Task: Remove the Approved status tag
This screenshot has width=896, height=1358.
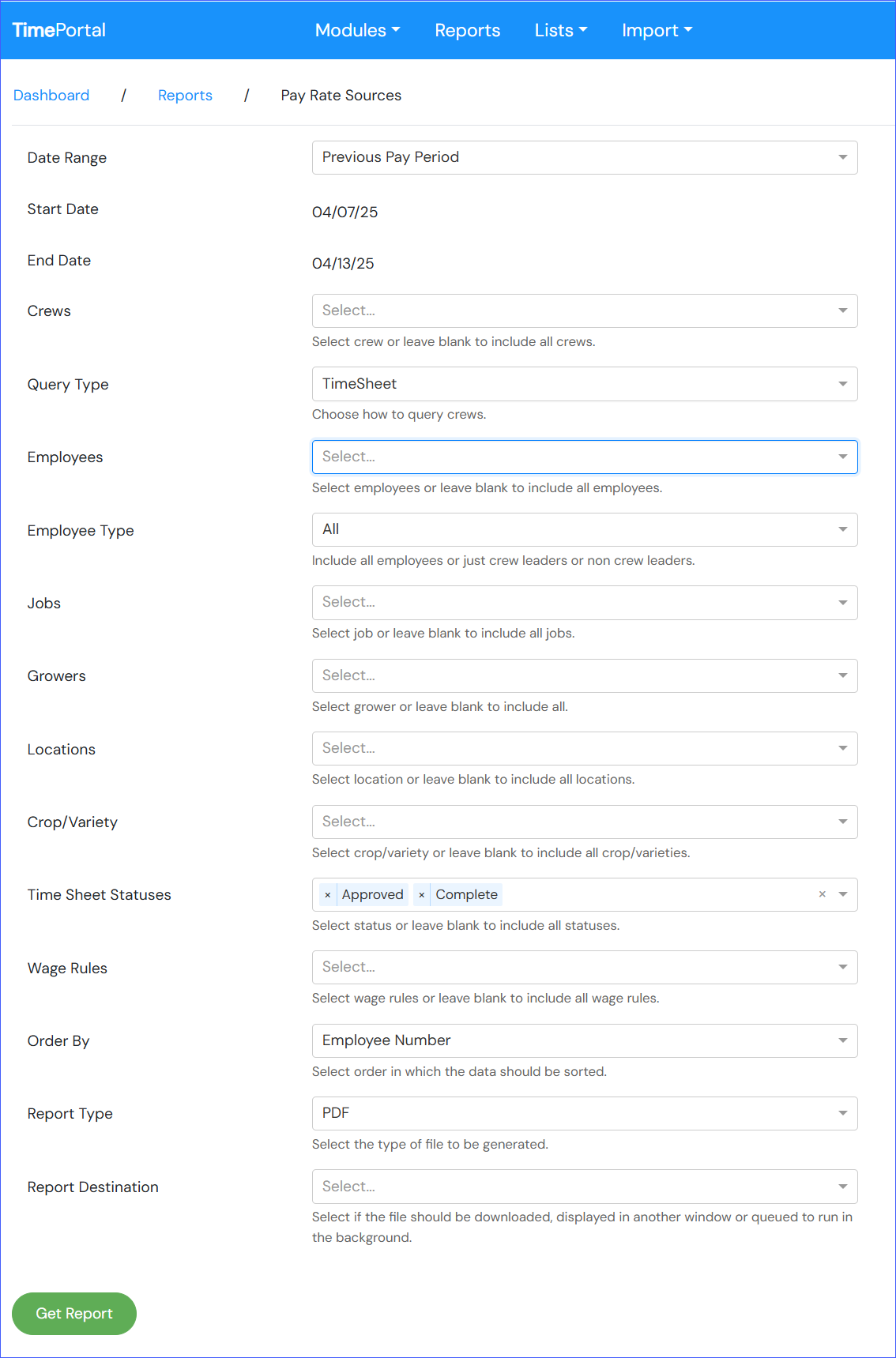Action: pyautogui.click(x=328, y=895)
